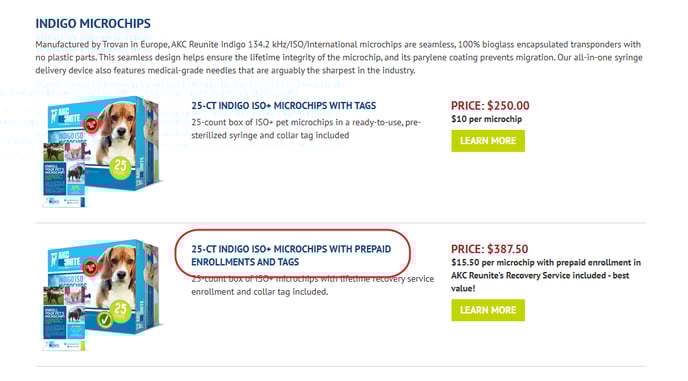Image resolution: width=688 pixels, height=381 pixels.
Task: Click the AKC Reunite logo on second box
Action: point(65,260)
